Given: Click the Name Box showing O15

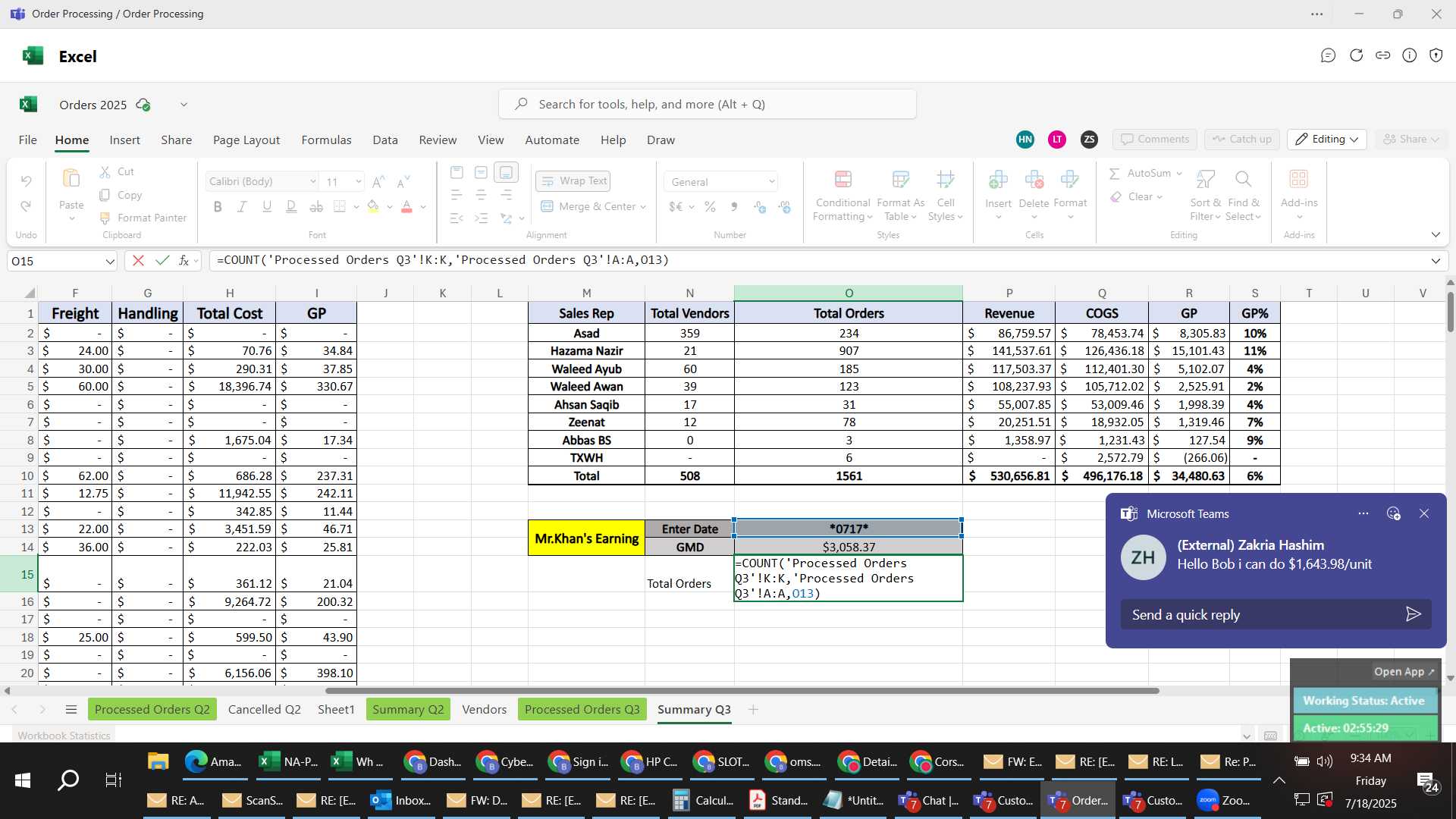Looking at the screenshot, I should [x=56, y=261].
